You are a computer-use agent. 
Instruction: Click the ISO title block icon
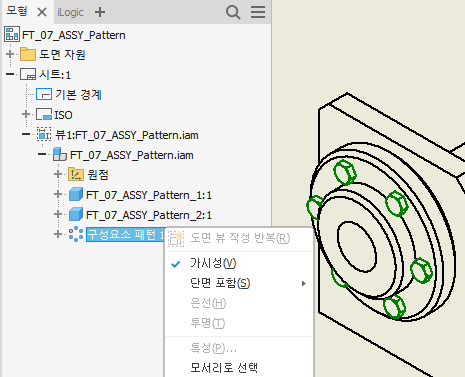(x=44, y=114)
